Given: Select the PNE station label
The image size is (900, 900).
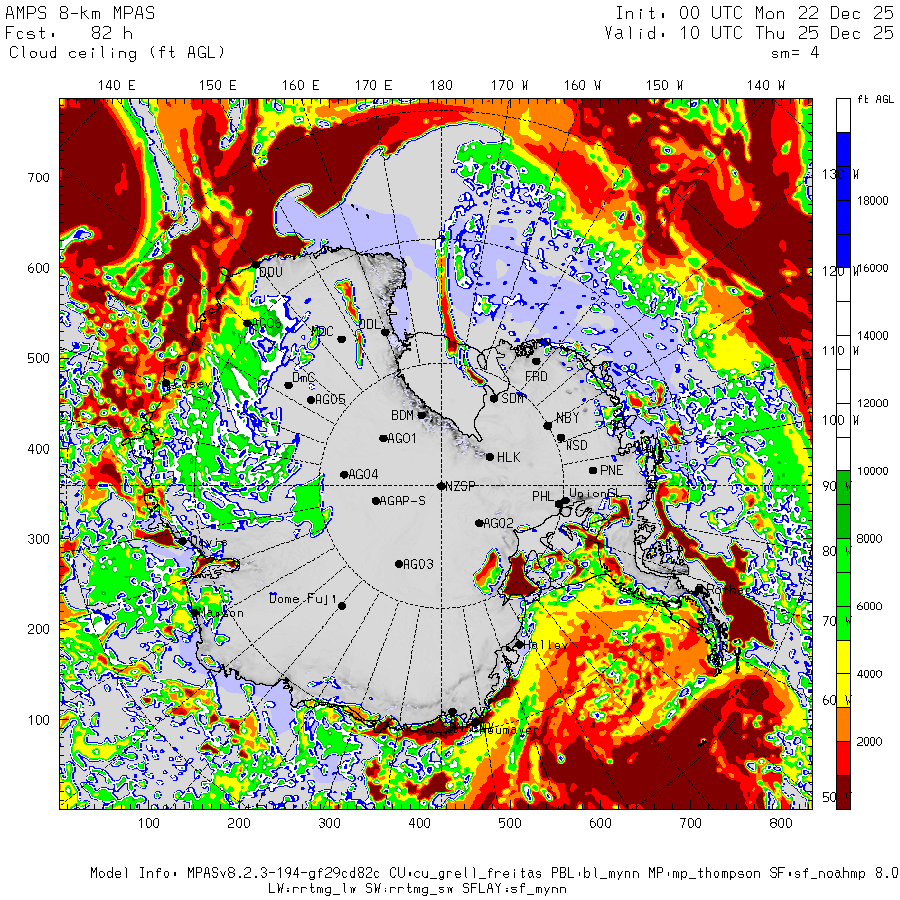Looking at the screenshot, I should click(x=611, y=471).
